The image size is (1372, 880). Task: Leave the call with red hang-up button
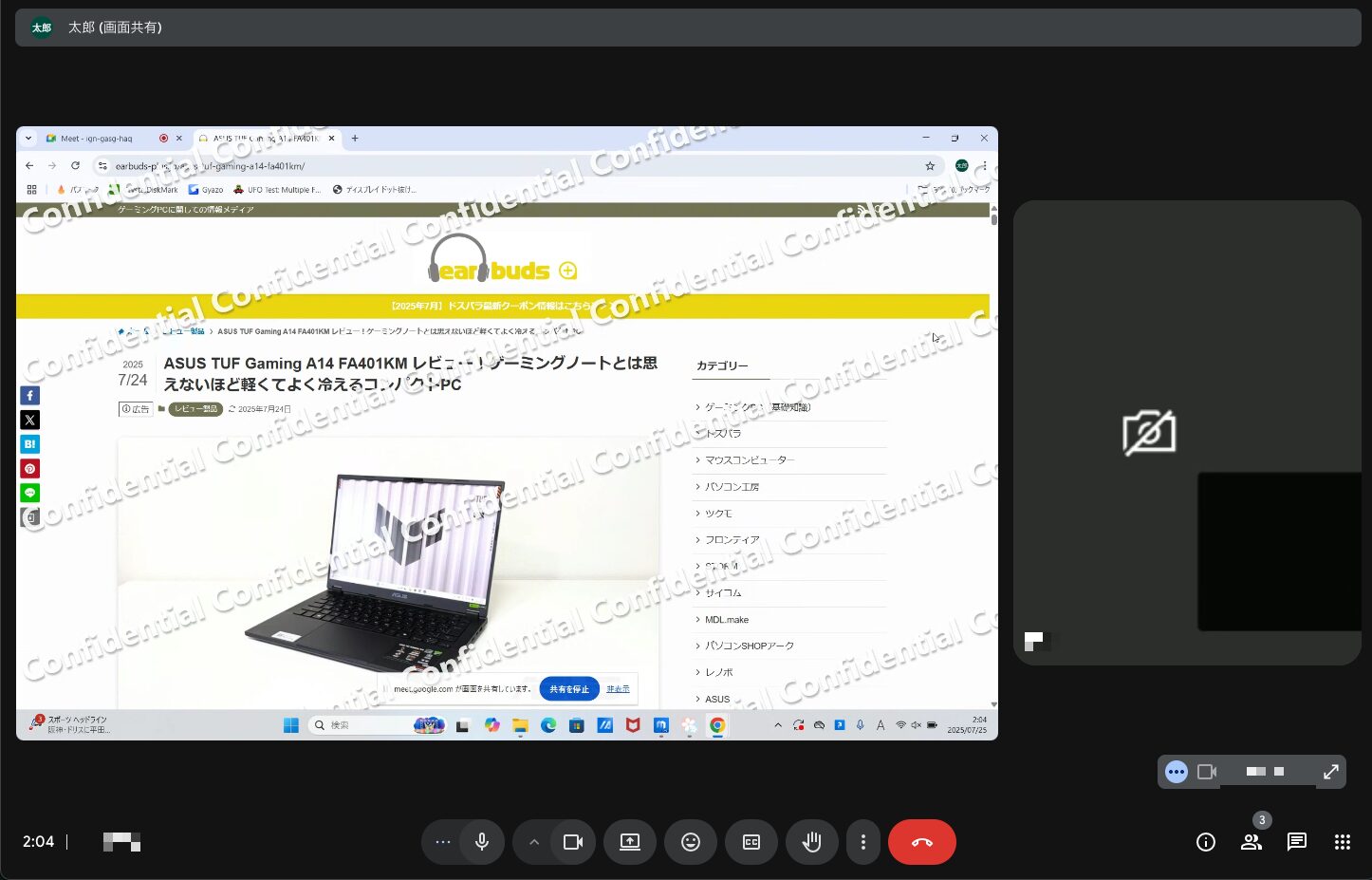[x=921, y=842]
